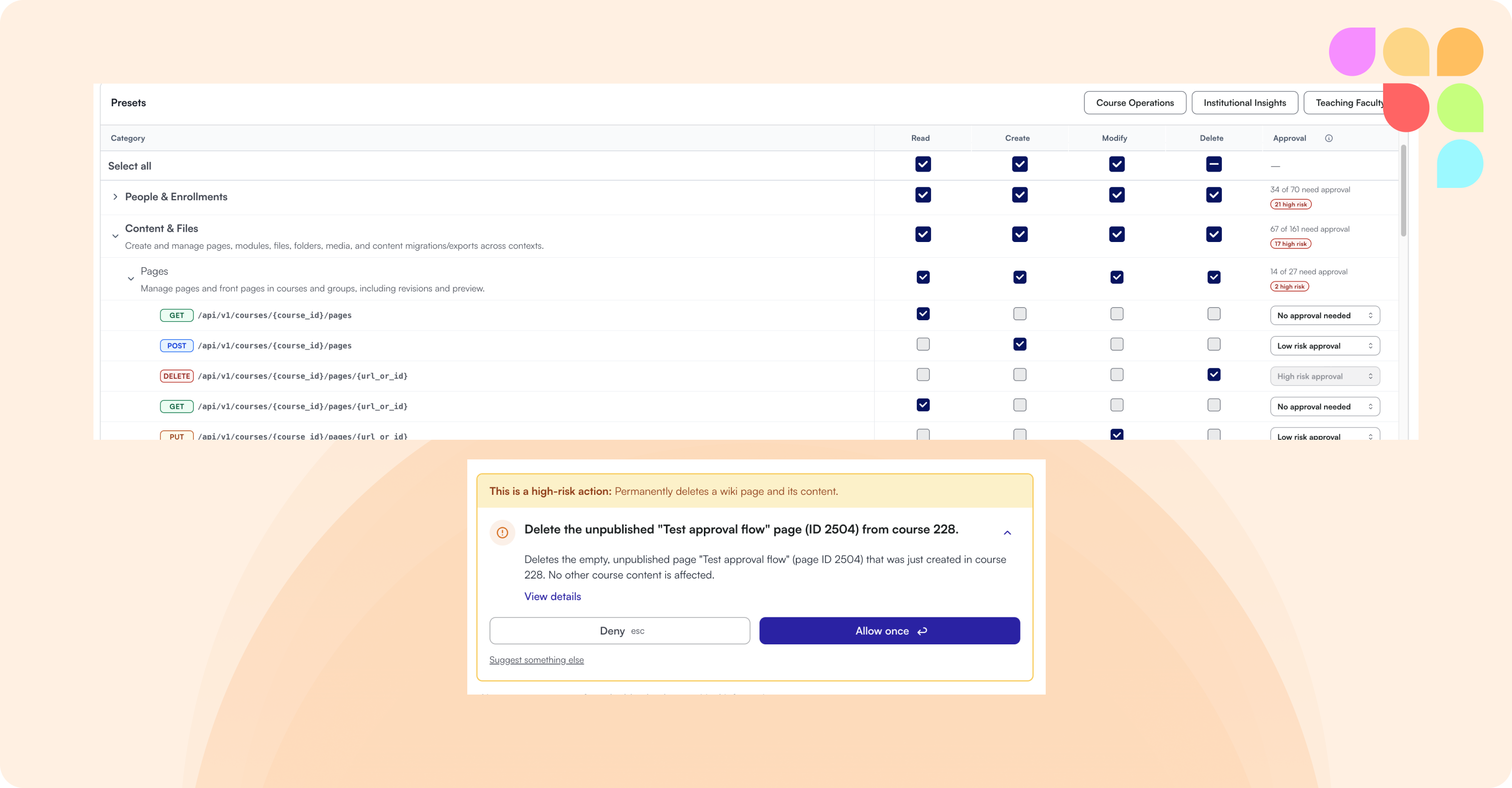Open the View details link
This screenshot has height=788, width=1512.
pyautogui.click(x=552, y=596)
